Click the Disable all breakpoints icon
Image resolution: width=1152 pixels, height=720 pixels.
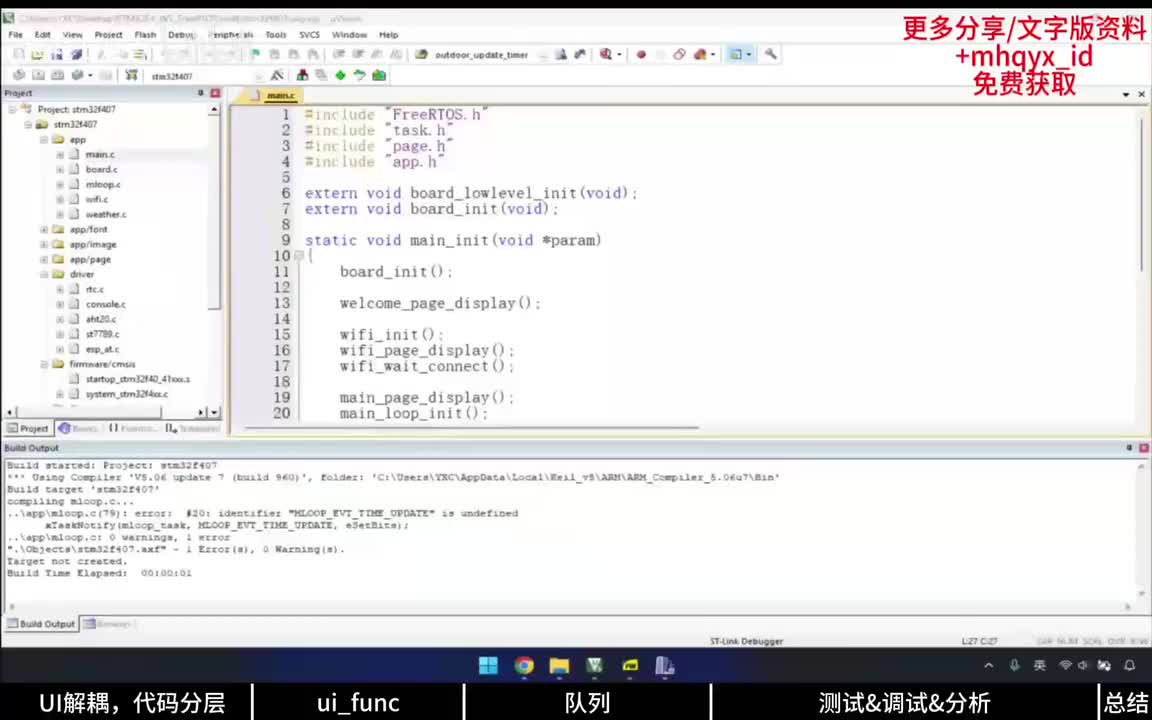tap(679, 54)
